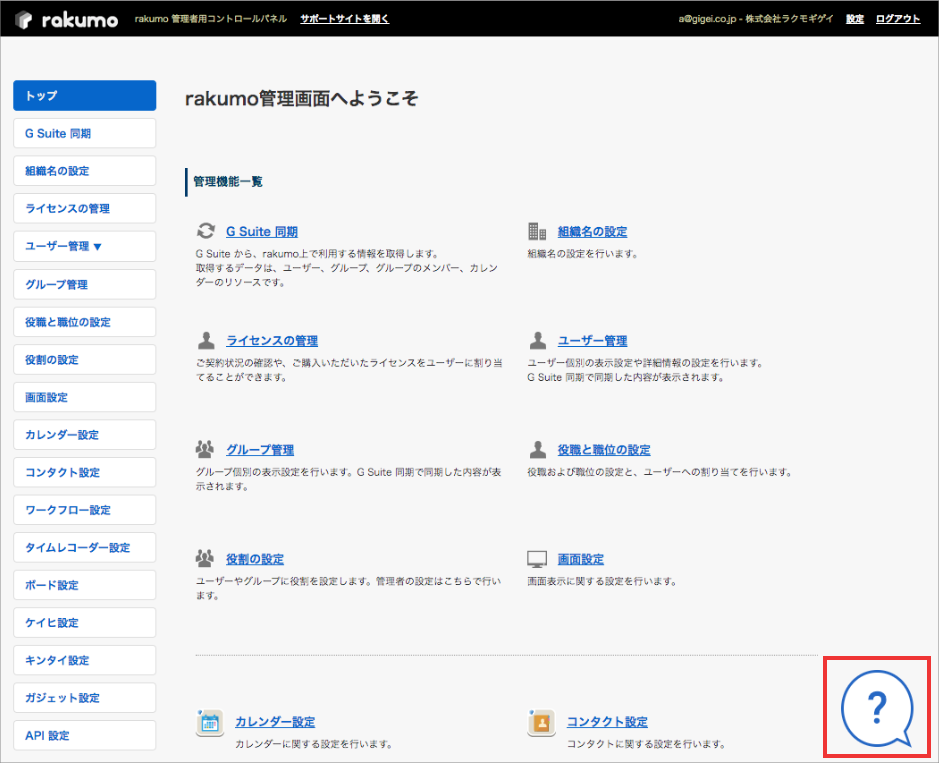Follow the ユーザー管理 link in main content
Image resolution: width=939 pixels, height=763 pixels.
pos(592,341)
